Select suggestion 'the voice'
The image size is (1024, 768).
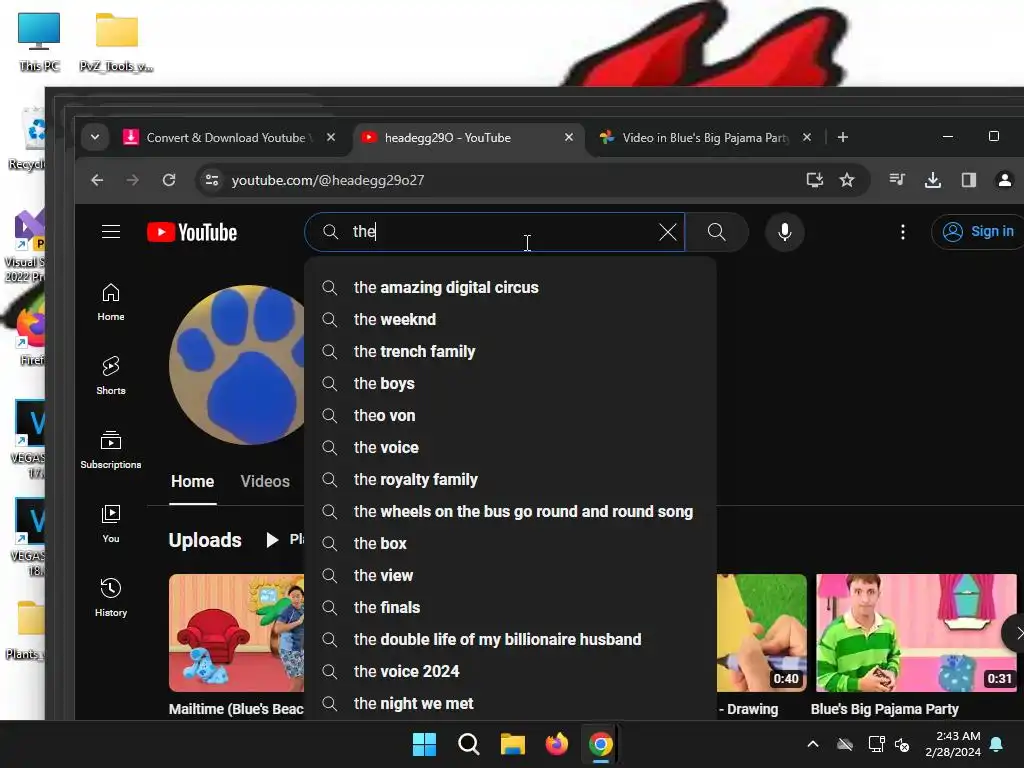coord(511,447)
